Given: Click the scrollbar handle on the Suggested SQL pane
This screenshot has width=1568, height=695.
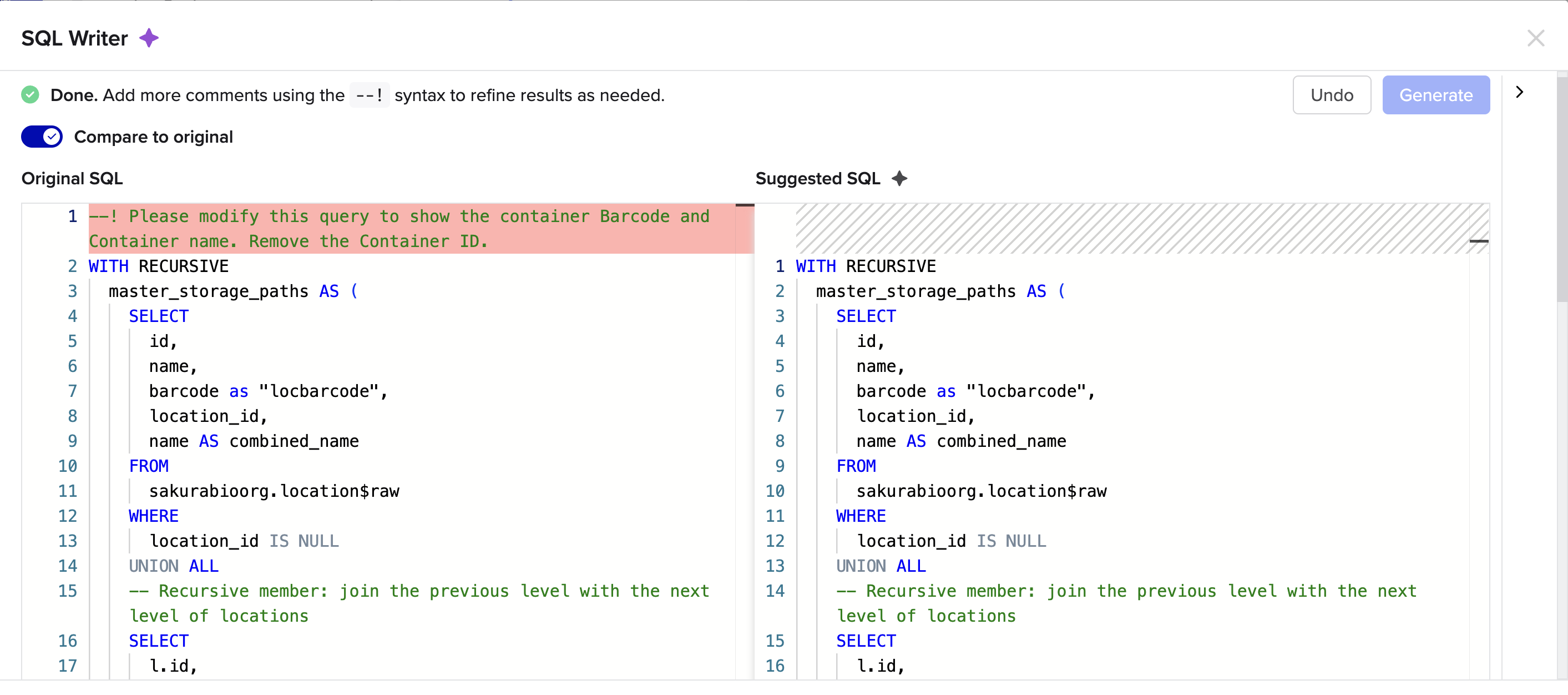Looking at the screenshot, I should point(1479,242).
